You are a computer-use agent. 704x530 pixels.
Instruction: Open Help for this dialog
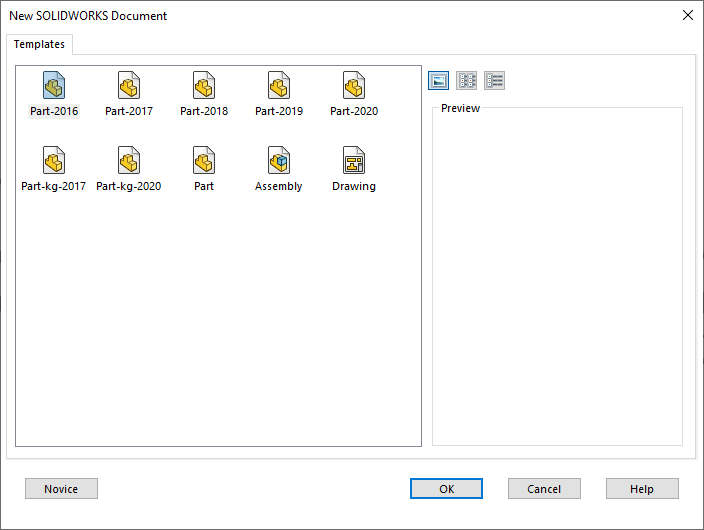(642, 489)
